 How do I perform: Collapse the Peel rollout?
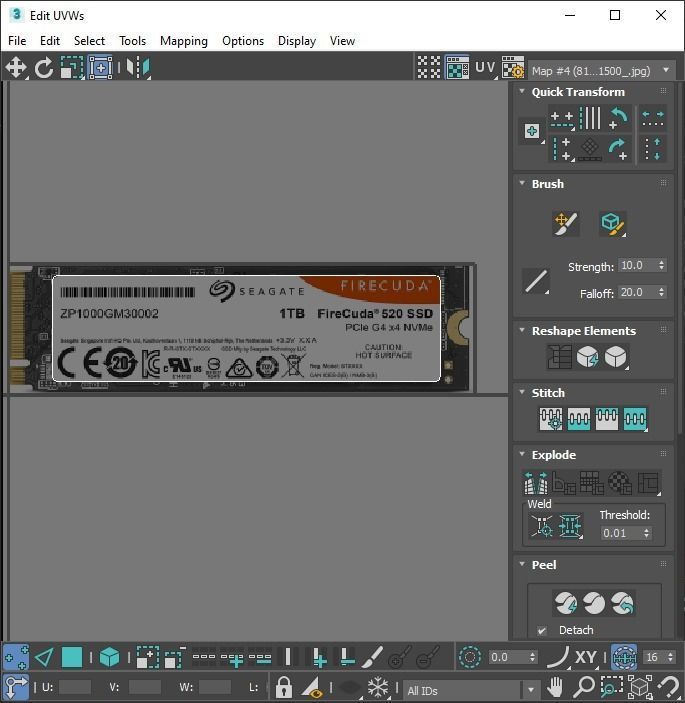[522, 564]
